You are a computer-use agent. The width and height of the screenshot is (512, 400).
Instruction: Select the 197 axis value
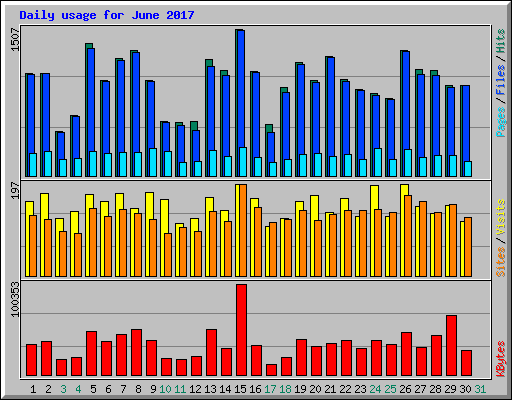[15, 190]
